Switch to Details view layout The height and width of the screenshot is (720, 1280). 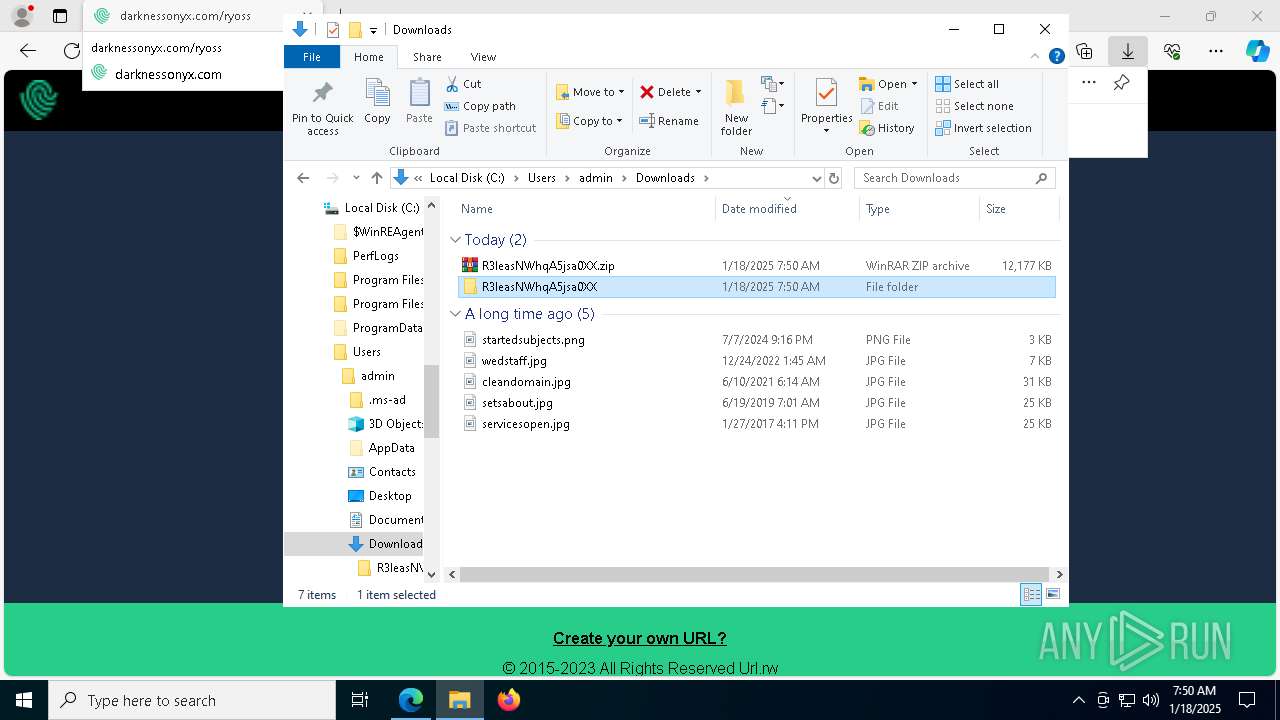[1031, 594]
